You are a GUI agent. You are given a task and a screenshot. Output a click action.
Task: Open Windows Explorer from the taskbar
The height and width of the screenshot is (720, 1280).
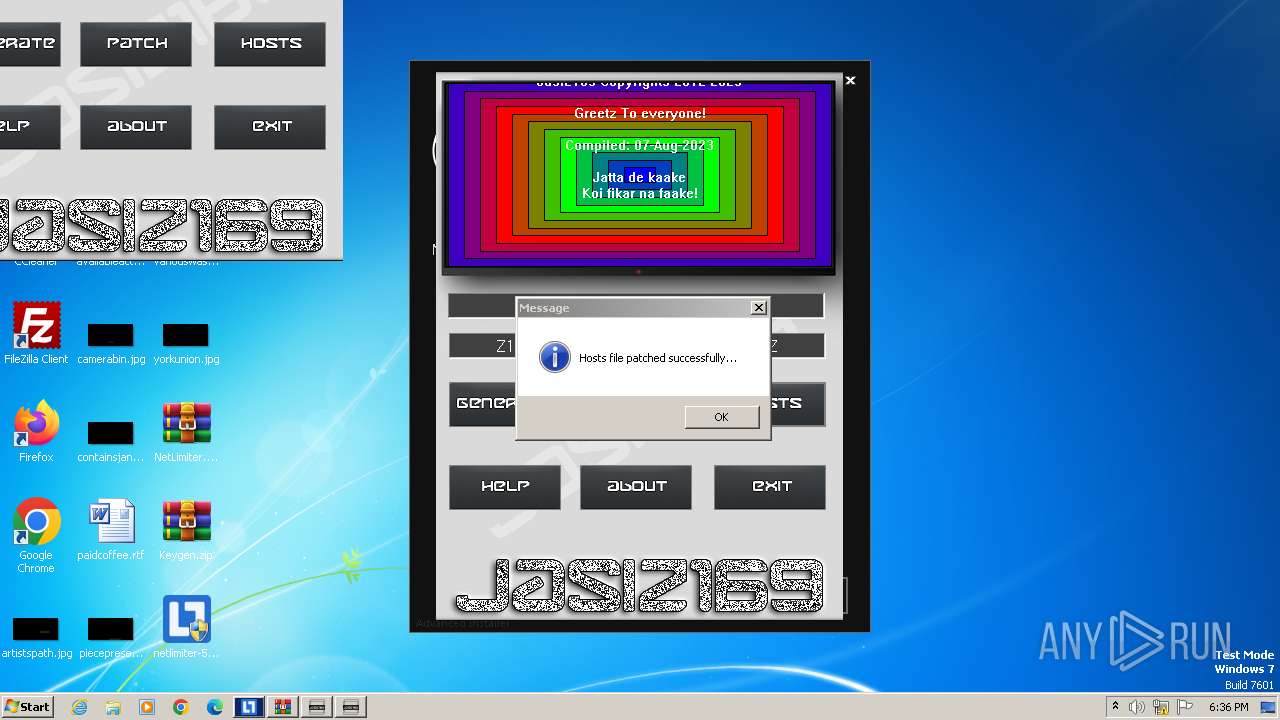(x=113, y=707)
